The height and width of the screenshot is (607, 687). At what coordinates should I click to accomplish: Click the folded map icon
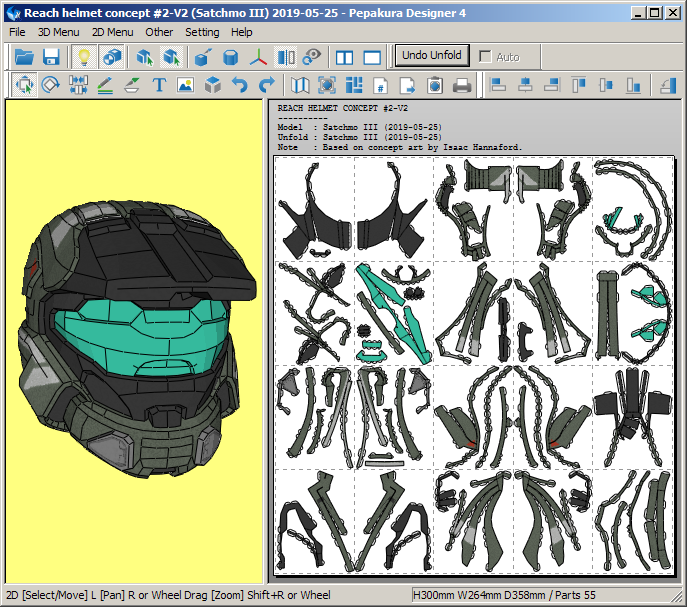tap(300, 85)
